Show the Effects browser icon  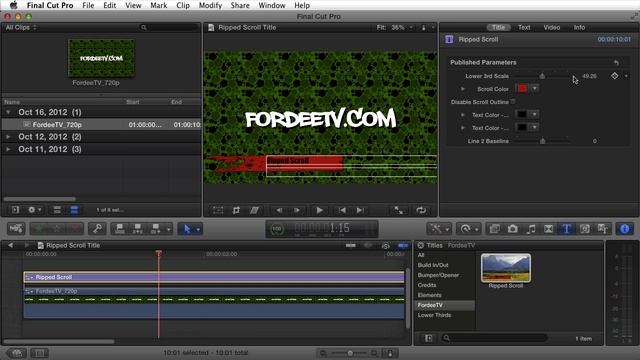click(x=494, y=229)
